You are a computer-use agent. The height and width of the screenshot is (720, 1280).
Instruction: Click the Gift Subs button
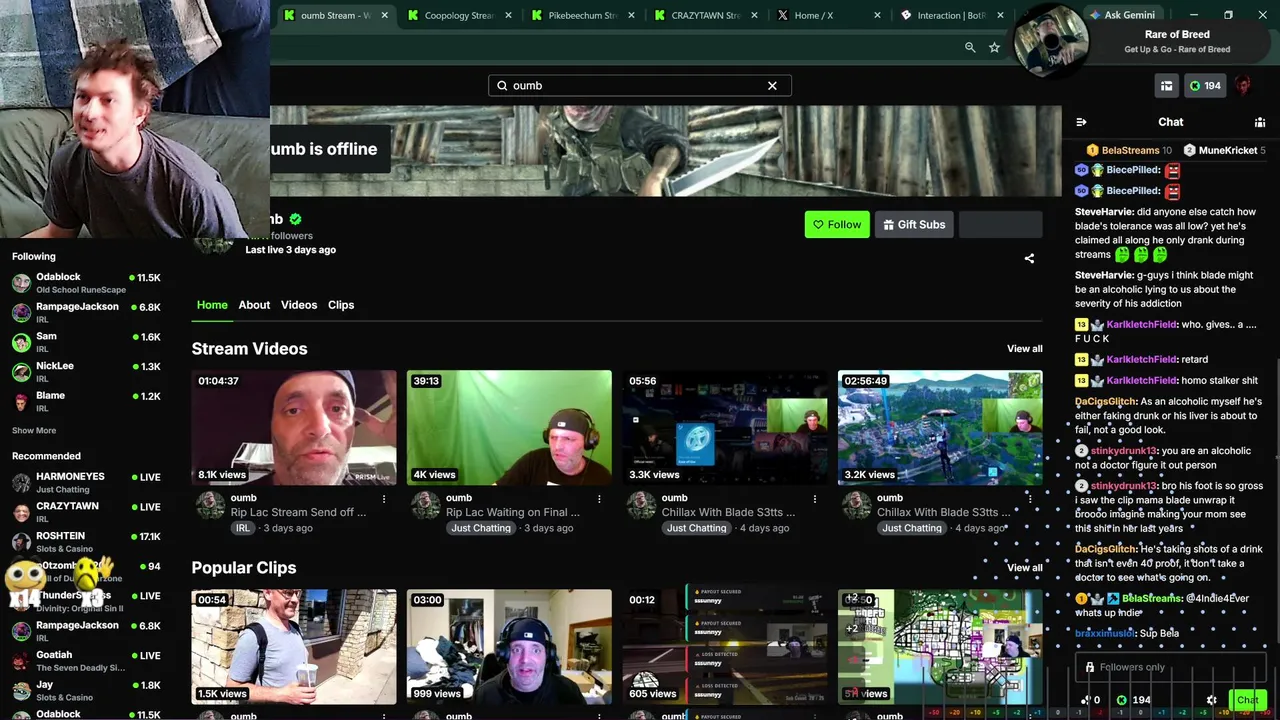[913, 225]
